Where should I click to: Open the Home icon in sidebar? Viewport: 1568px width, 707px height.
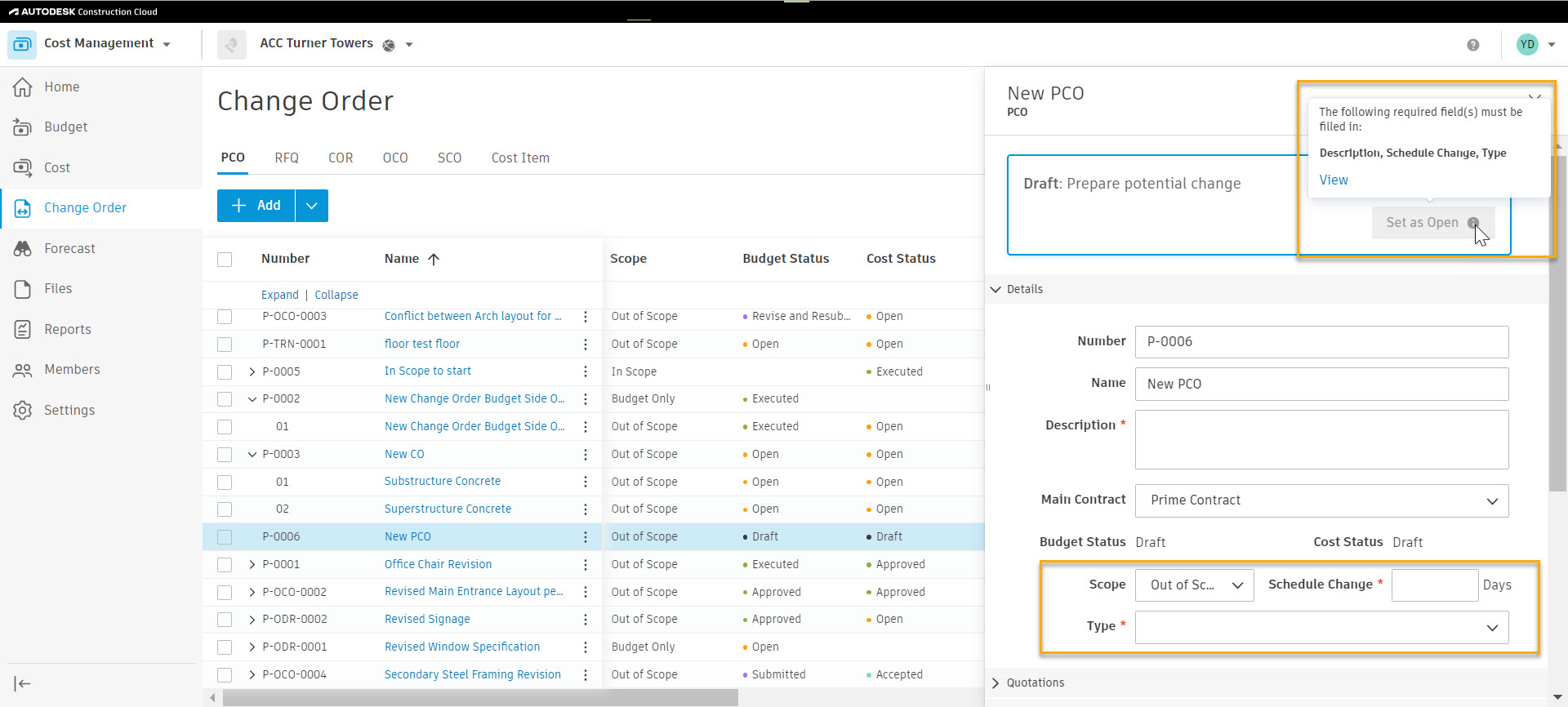[23, 87]
